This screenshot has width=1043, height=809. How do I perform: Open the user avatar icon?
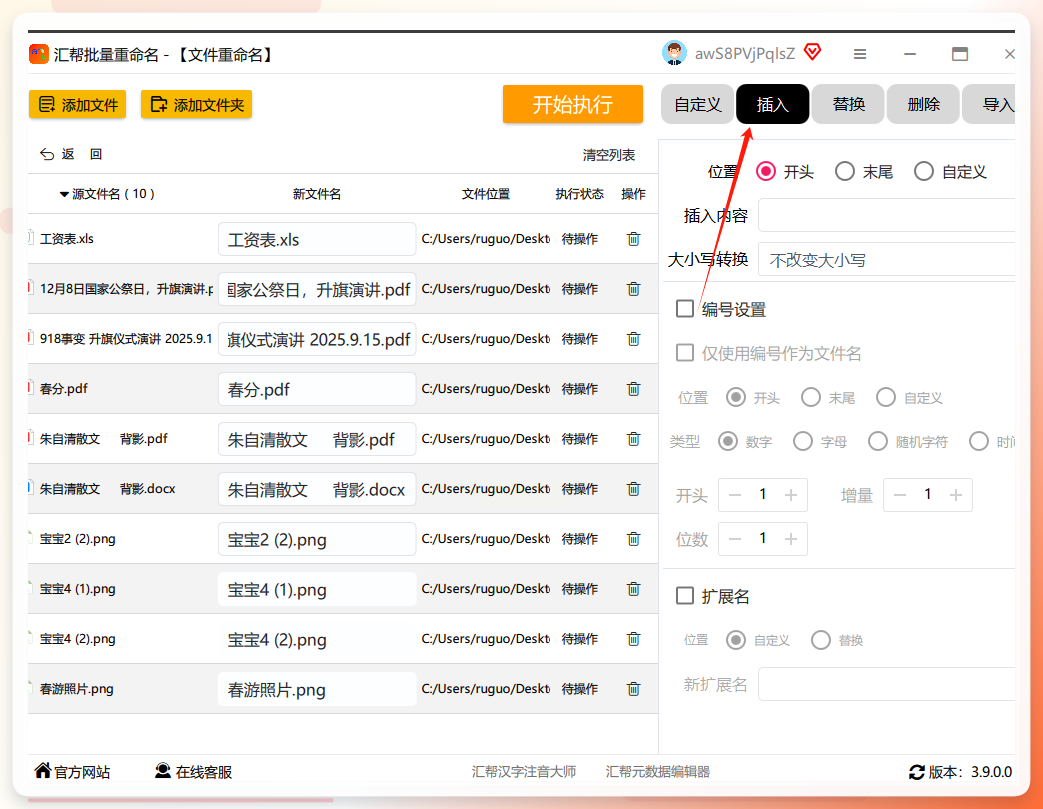[674, 53]
